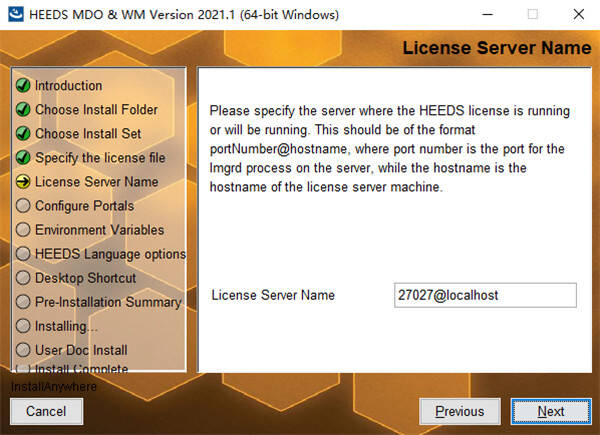Screen dimensions: 600x435
Task: Cancel the HEEDS installation
Action: (46, 411)
